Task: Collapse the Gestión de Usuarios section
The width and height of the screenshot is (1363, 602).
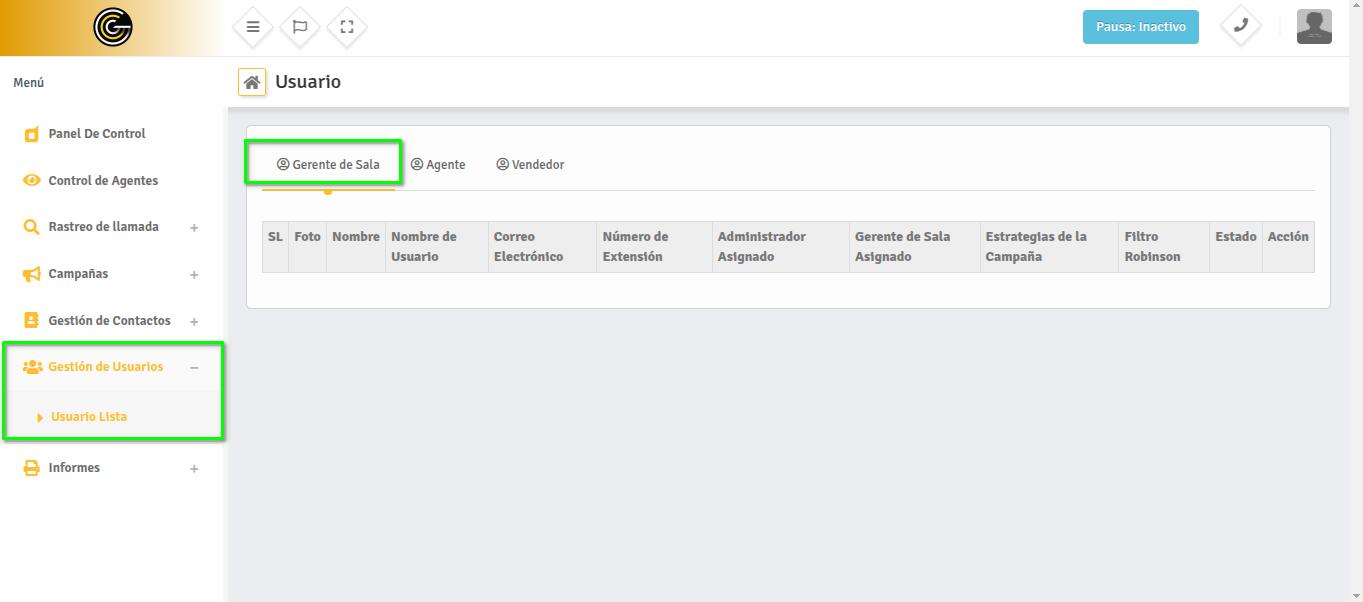Action: point(194,368)
